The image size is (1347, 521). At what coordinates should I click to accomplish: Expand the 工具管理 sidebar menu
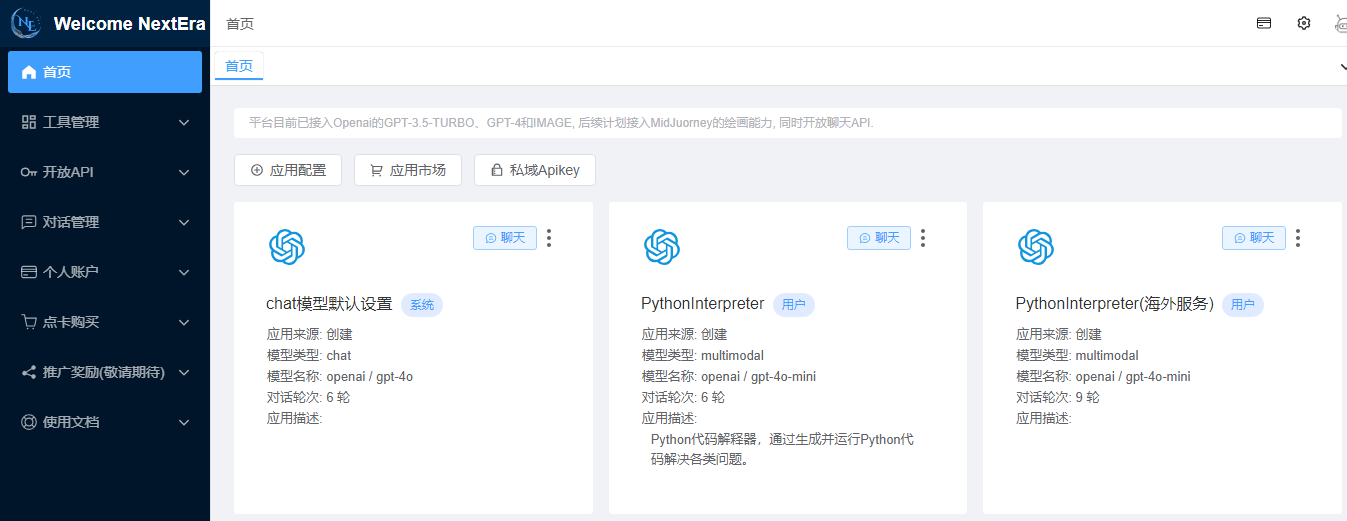tap(105, 122)
